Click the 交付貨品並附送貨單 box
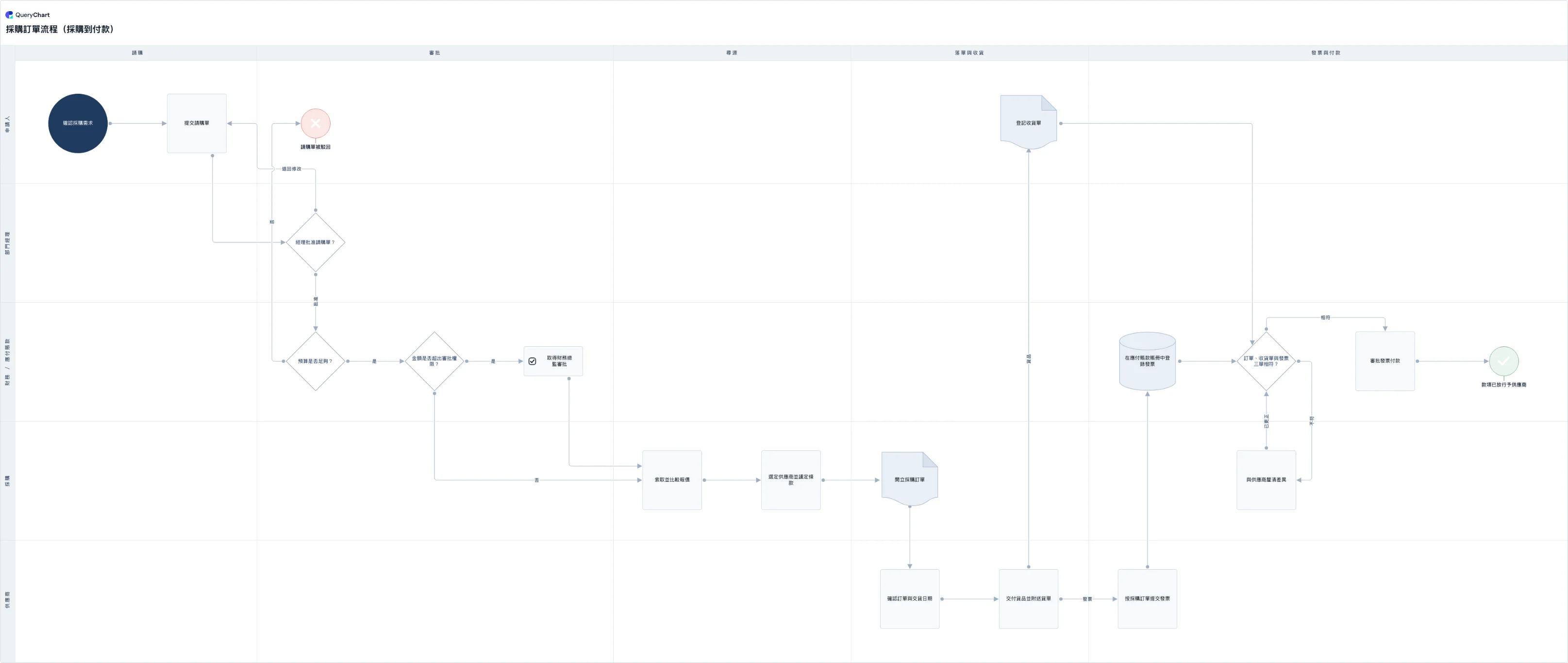Screen dimensions: 1568x663 (x=1028, y=598)
